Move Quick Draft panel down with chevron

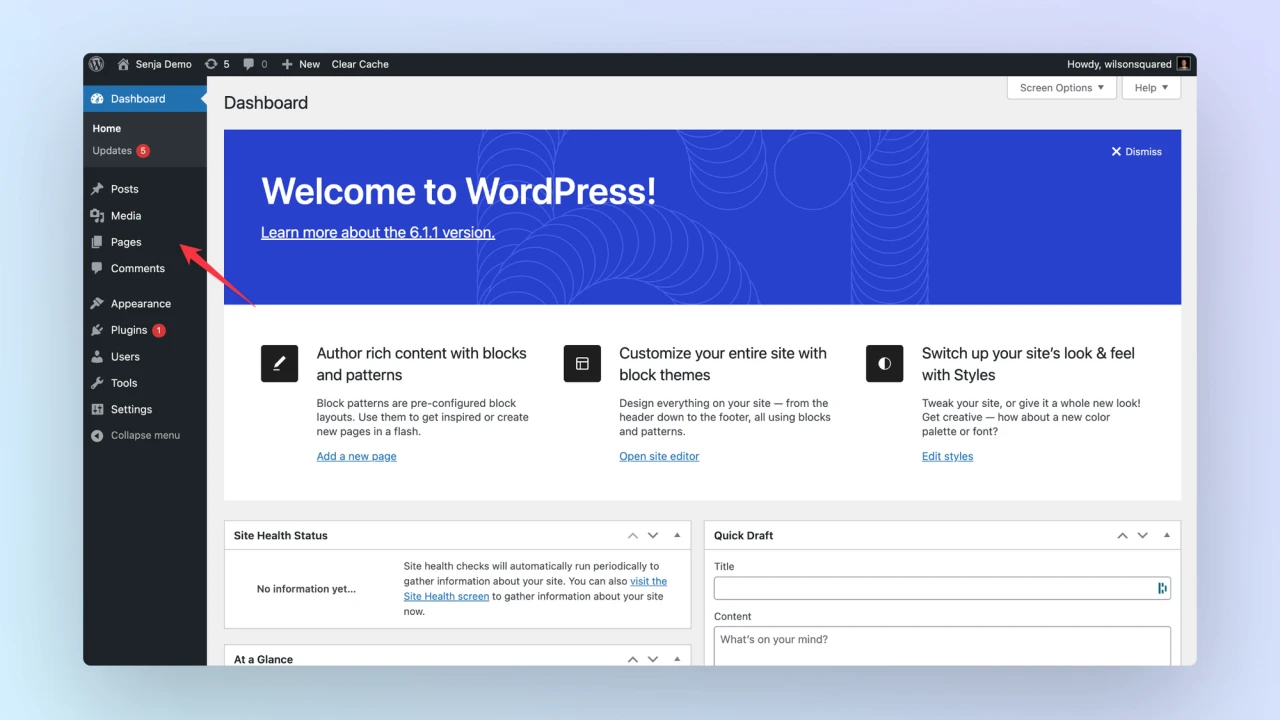coord(1143,536)
